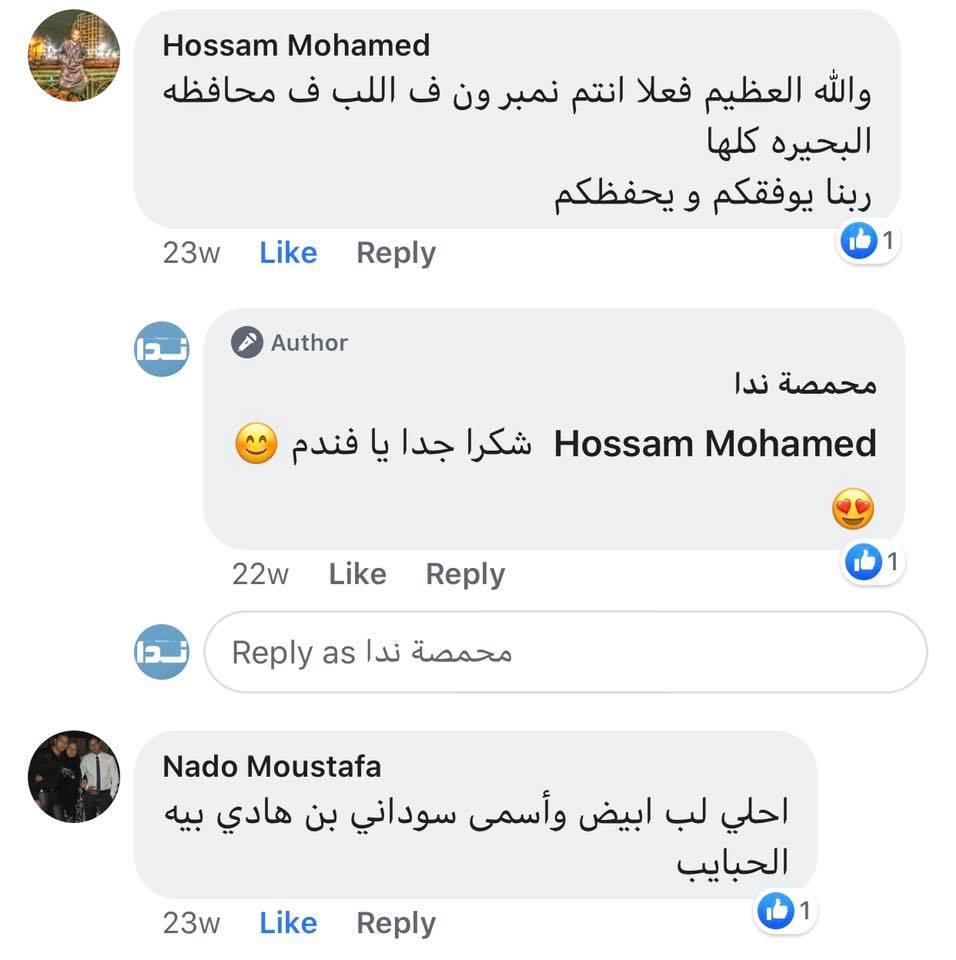View like reaction count on author reply
This screenshot has height=960, width=956.
click(x=872, y=561)
